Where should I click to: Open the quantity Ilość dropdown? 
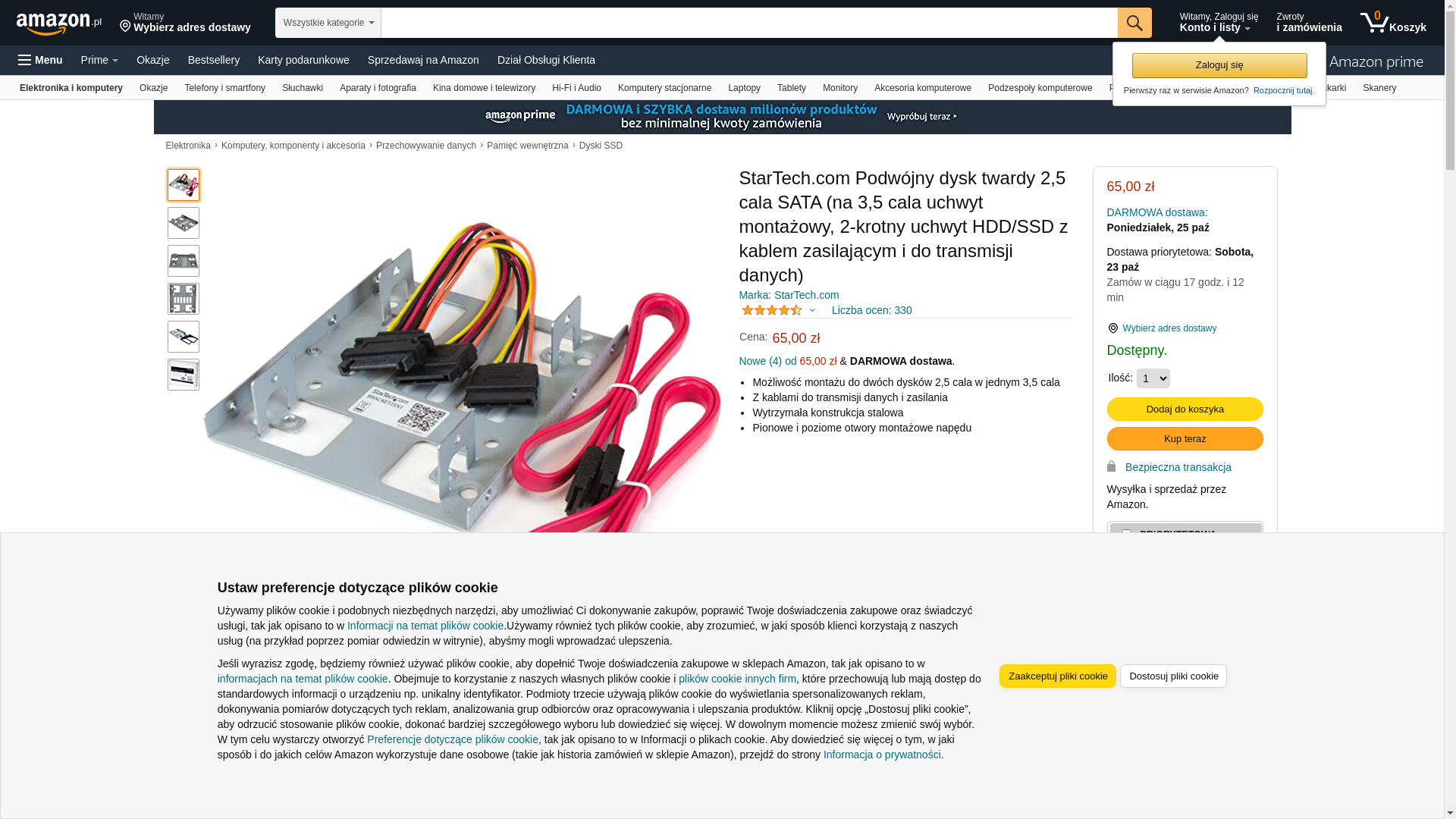1153,378
